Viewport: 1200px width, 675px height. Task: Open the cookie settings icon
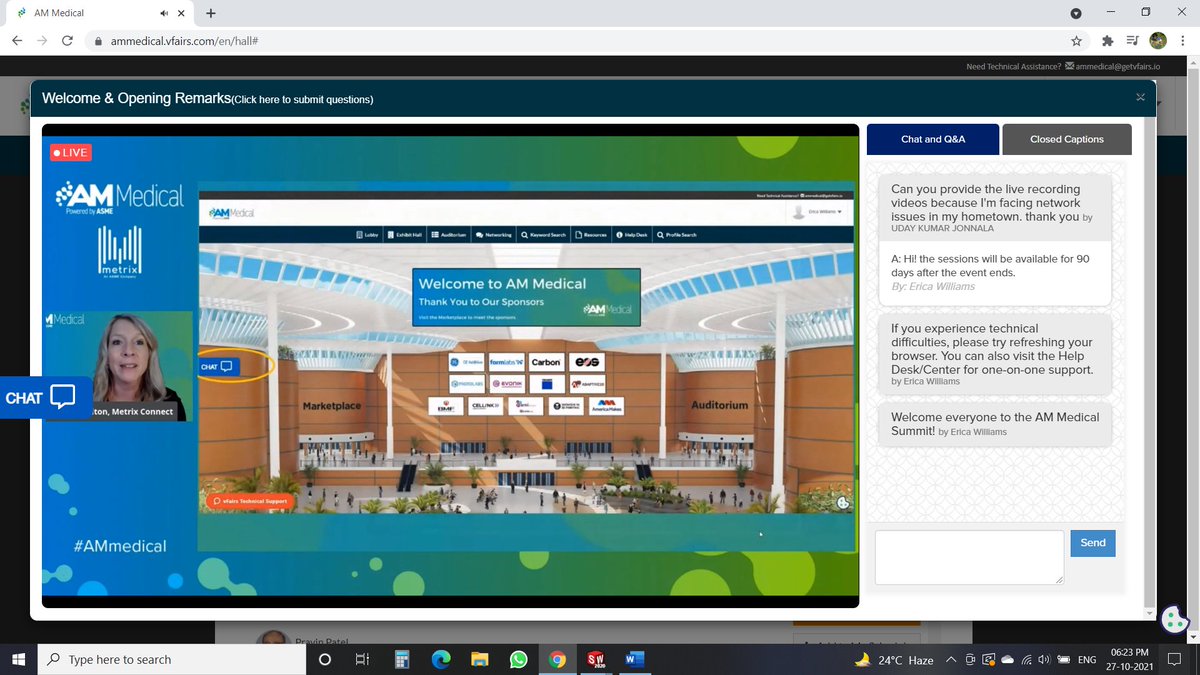pyautogui.click(x=1174, y=621)
